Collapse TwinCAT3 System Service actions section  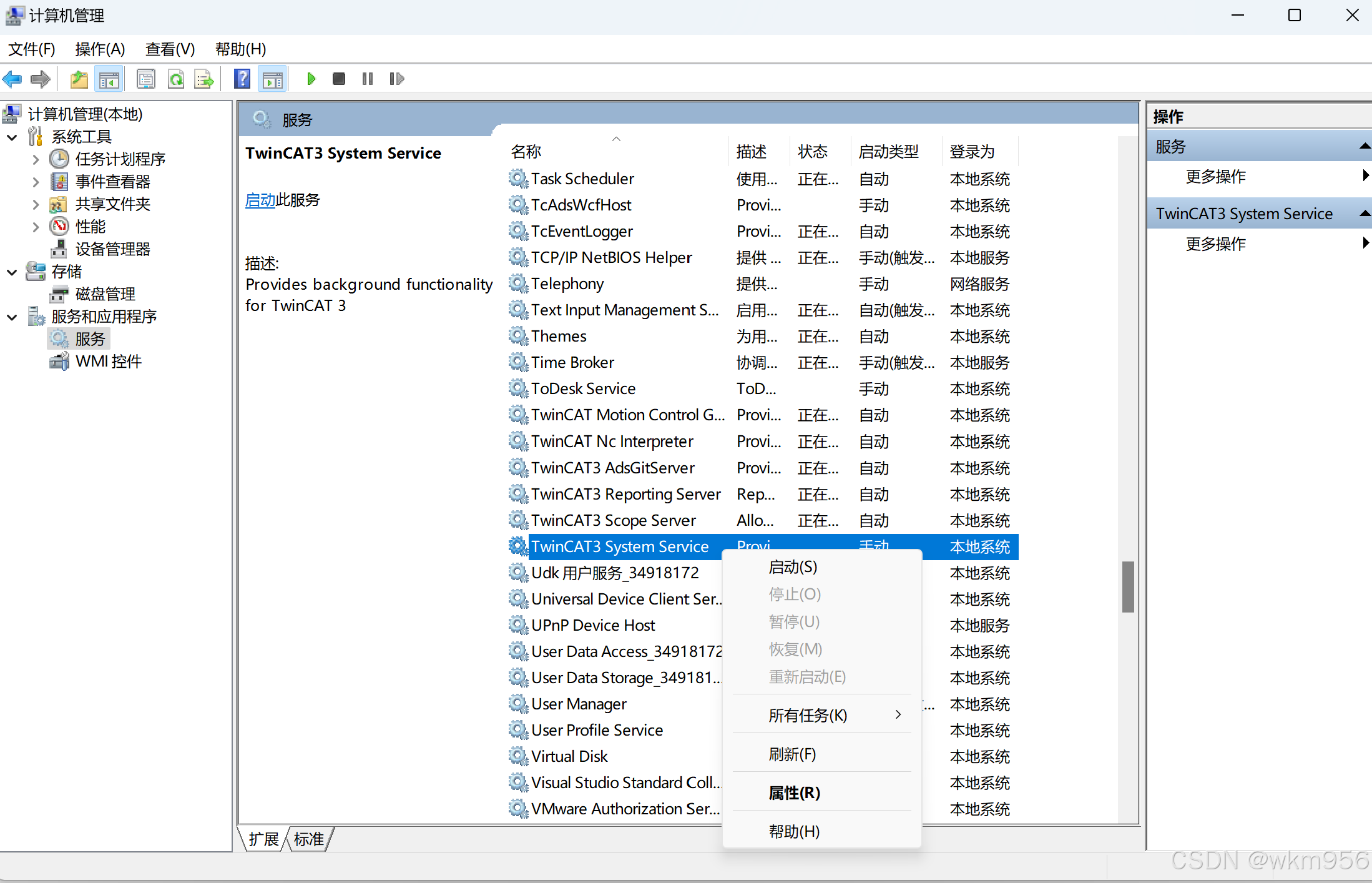tap(1365, 214)
